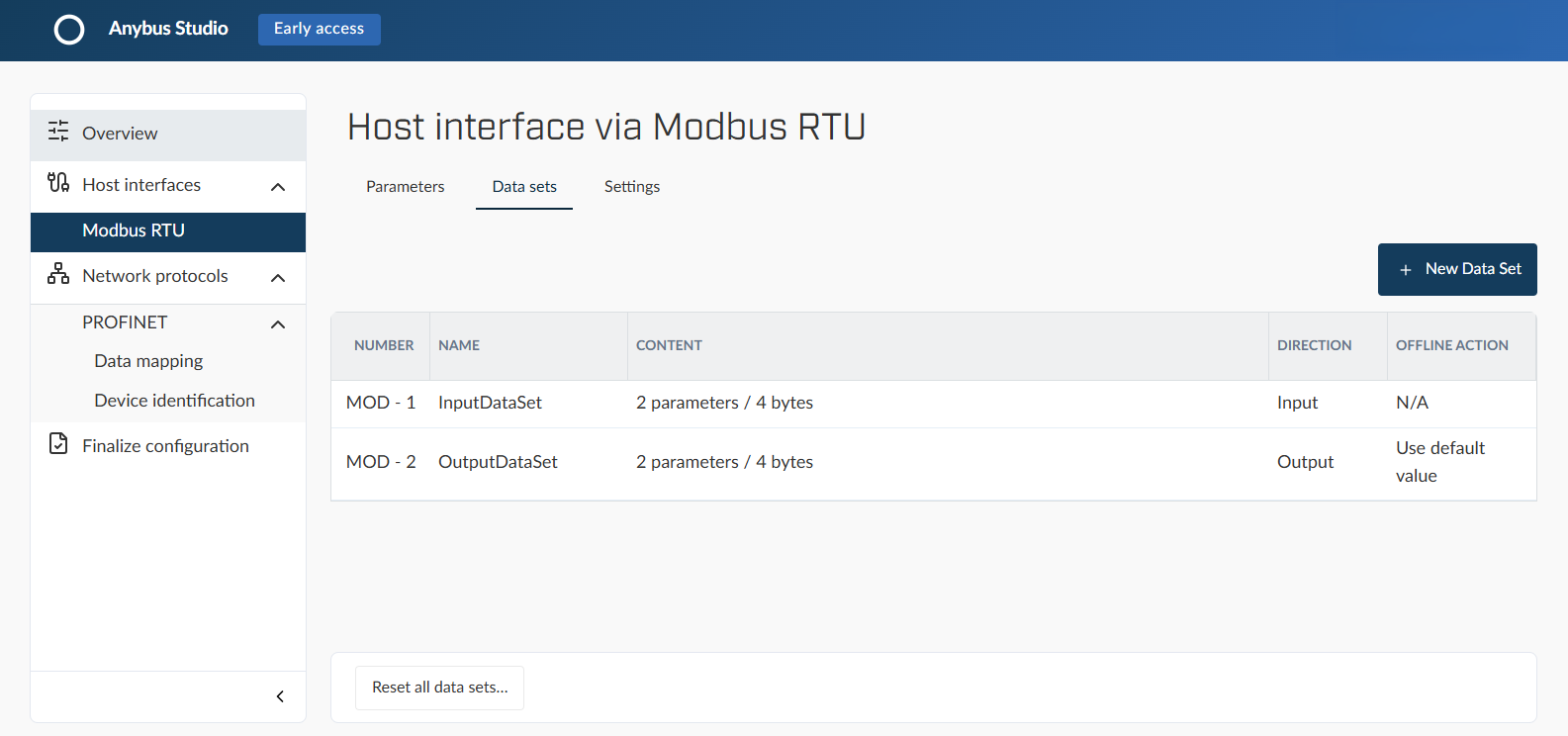Open Overview in the sidebar
This screenshot has width=1568, height=736.
pyautogui.click(x=168, y=135)
